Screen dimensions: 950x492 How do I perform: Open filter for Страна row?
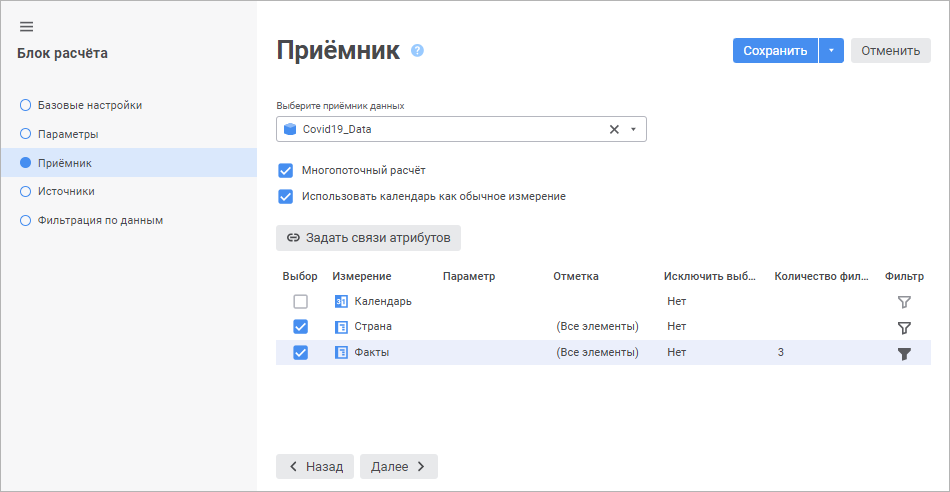(x=904, y=327)
